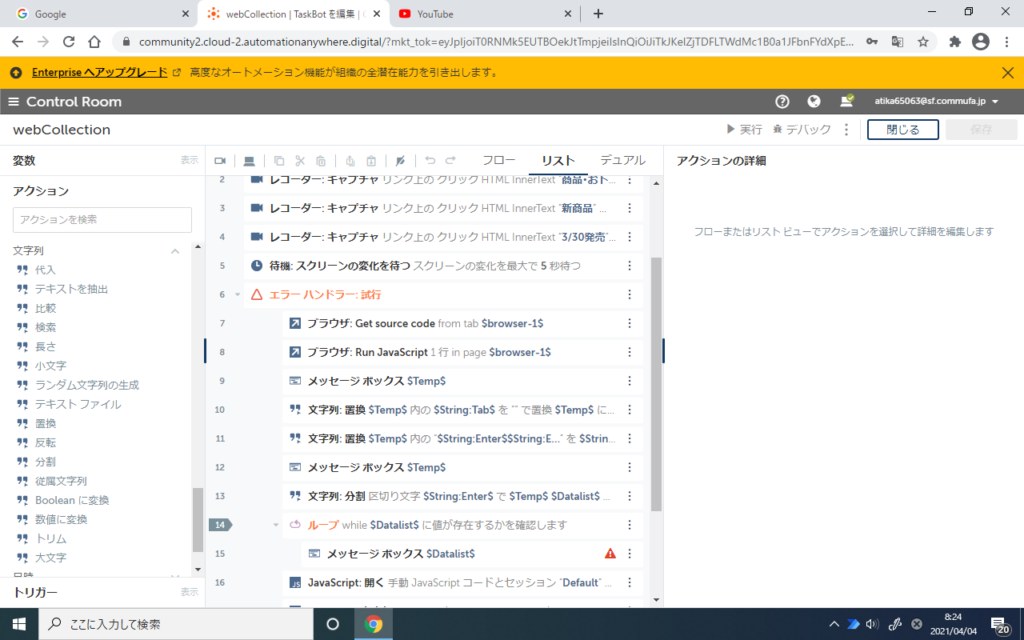Switch to the フロー view tab

tap(500, 159)
